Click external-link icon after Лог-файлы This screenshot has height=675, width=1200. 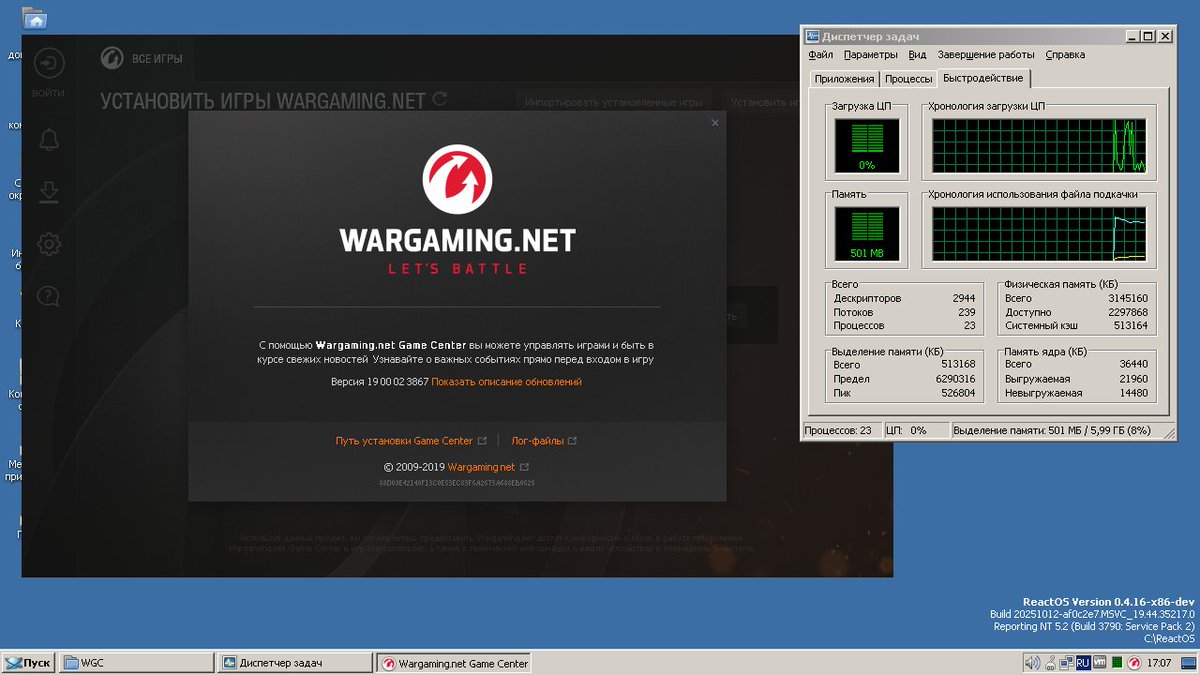coord(572,440)
